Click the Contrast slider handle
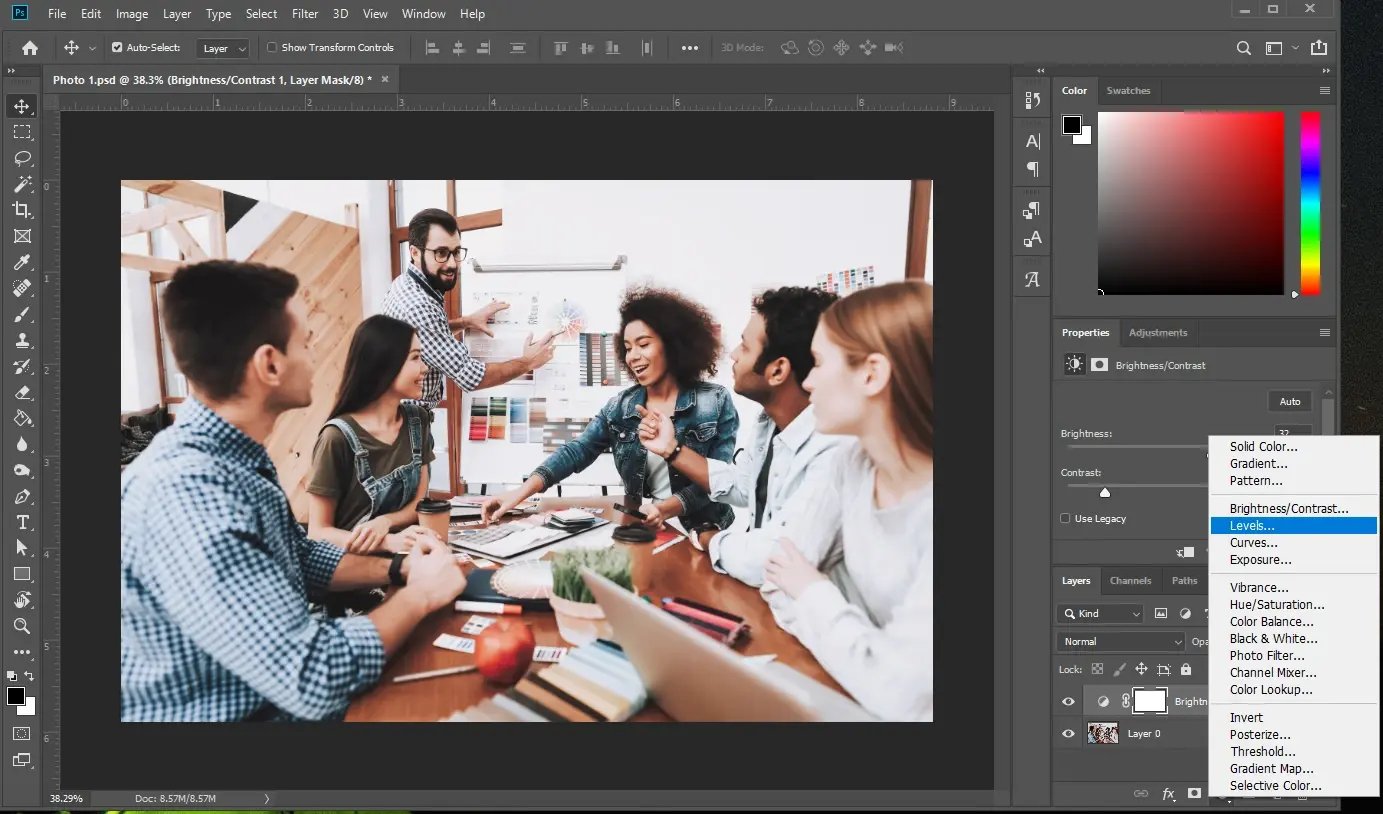The width and height of the screenshot is (1383, 814). (x=1105, y=492)
